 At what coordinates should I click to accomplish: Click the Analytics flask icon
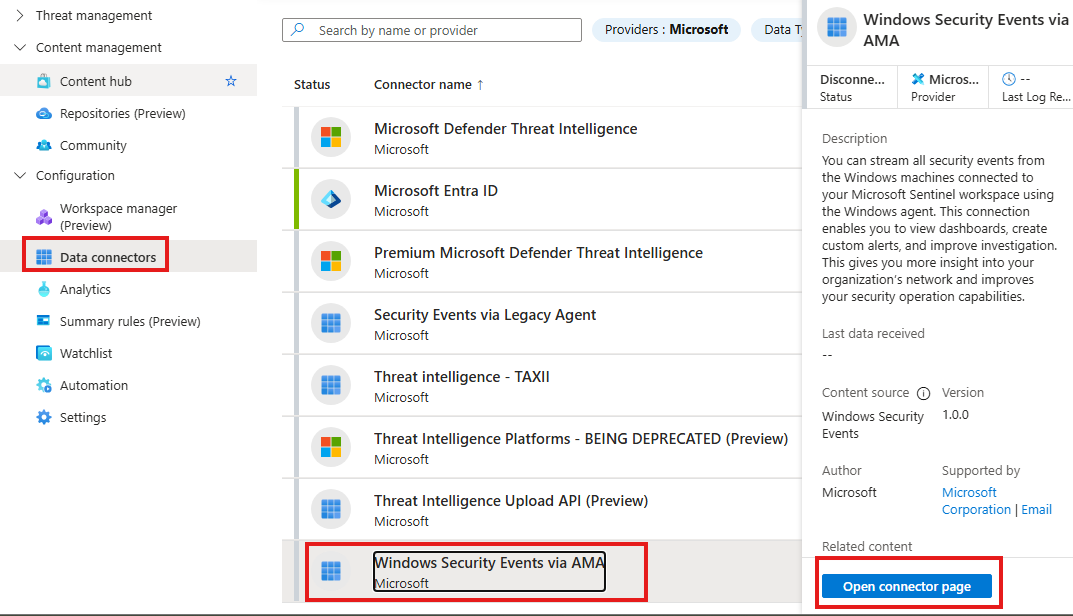coord(44,290)
